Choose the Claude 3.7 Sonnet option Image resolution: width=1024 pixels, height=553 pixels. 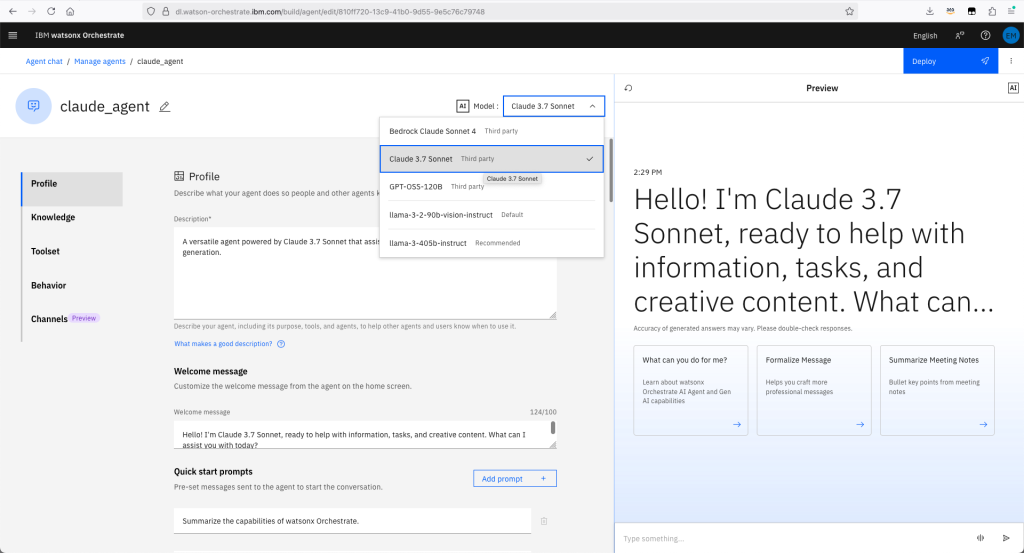[x=492, y=159]
